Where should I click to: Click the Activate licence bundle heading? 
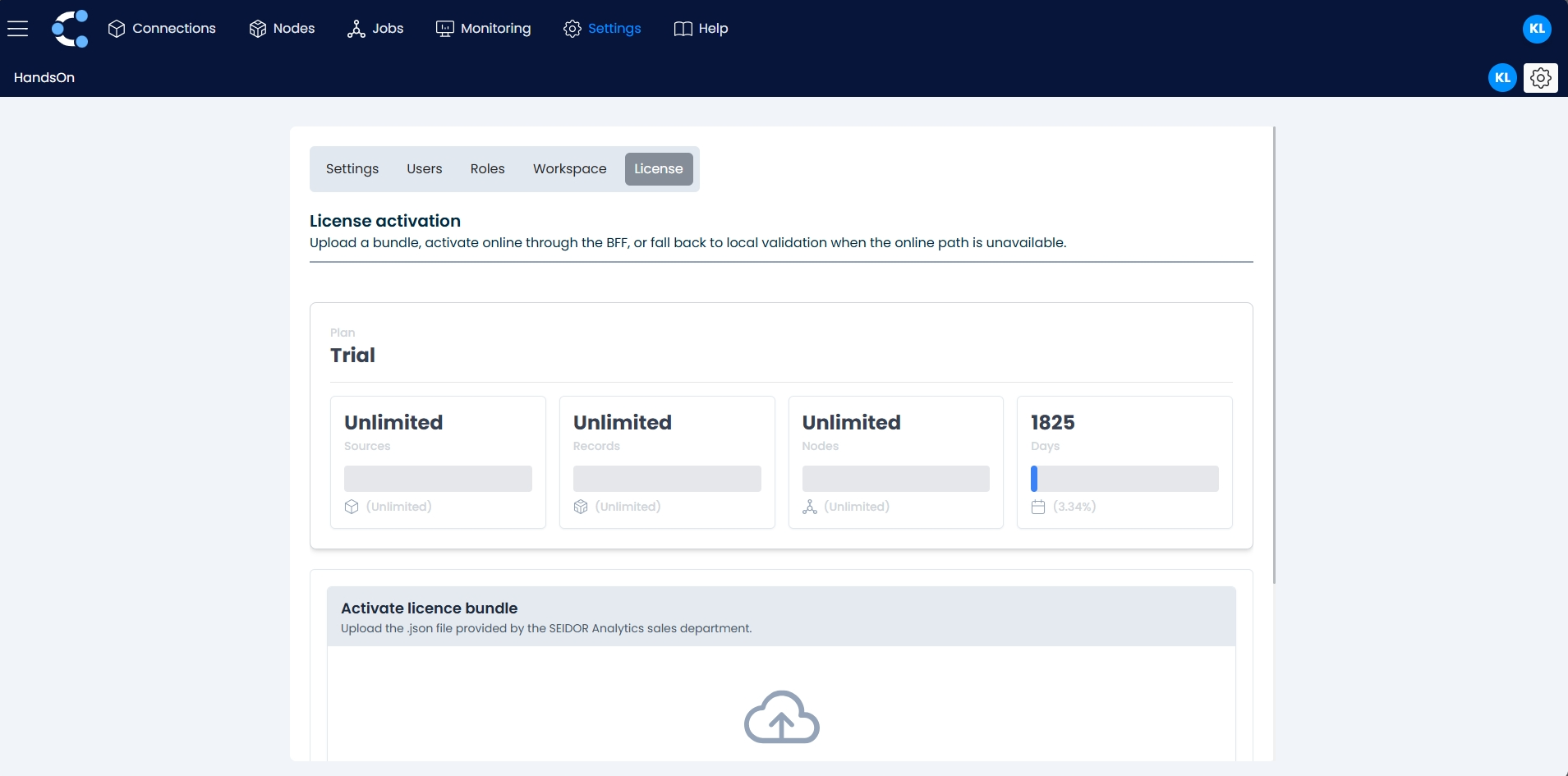[430, 608]
